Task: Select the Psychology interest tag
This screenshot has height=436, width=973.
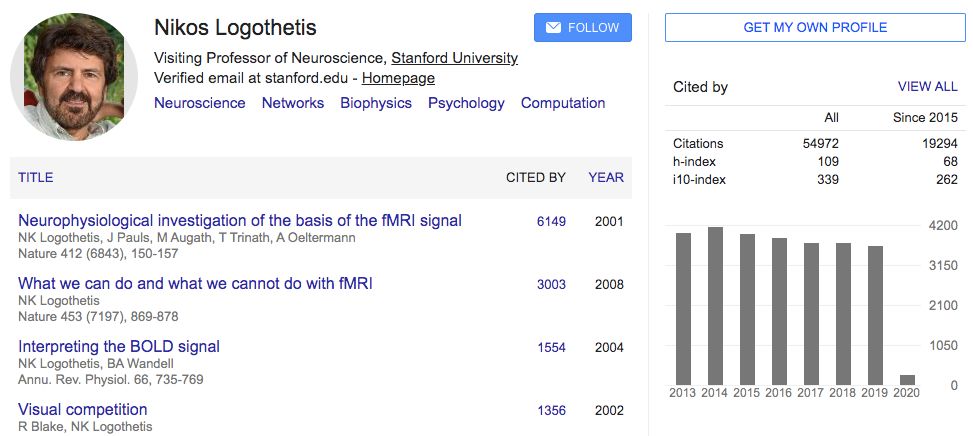Action: (x=466, y=103)
